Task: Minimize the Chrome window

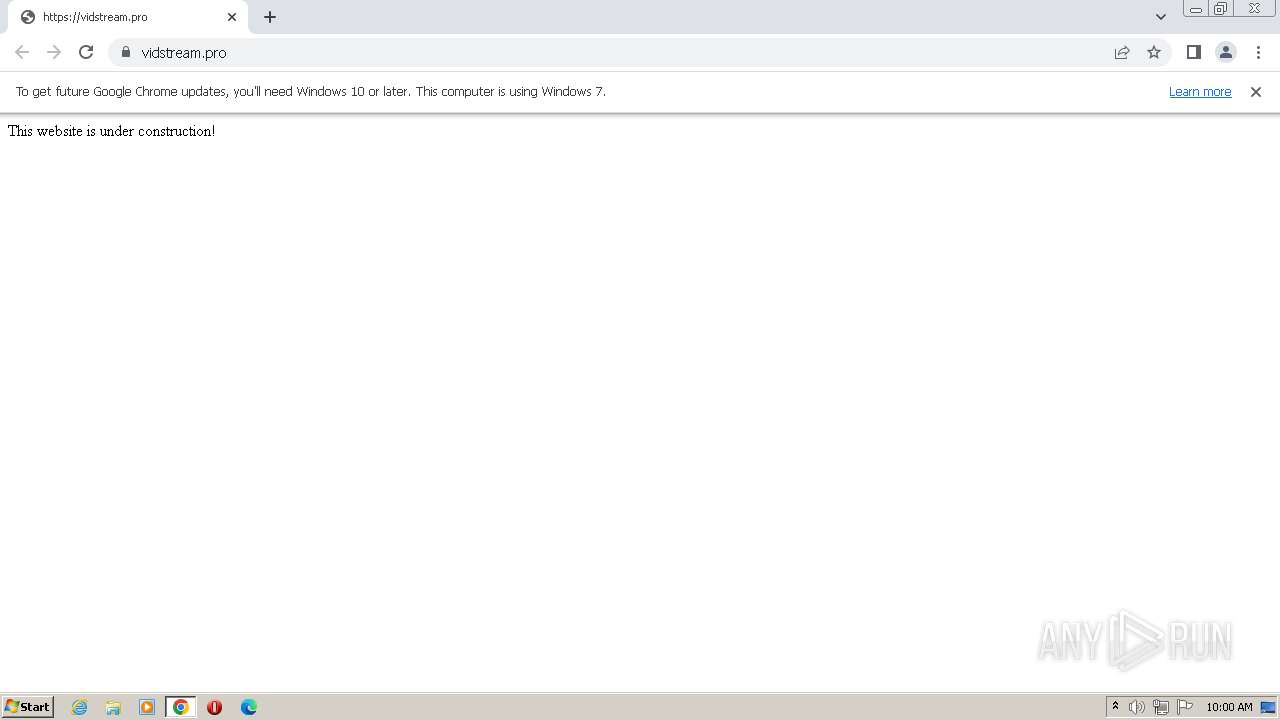Action: 1196,9
